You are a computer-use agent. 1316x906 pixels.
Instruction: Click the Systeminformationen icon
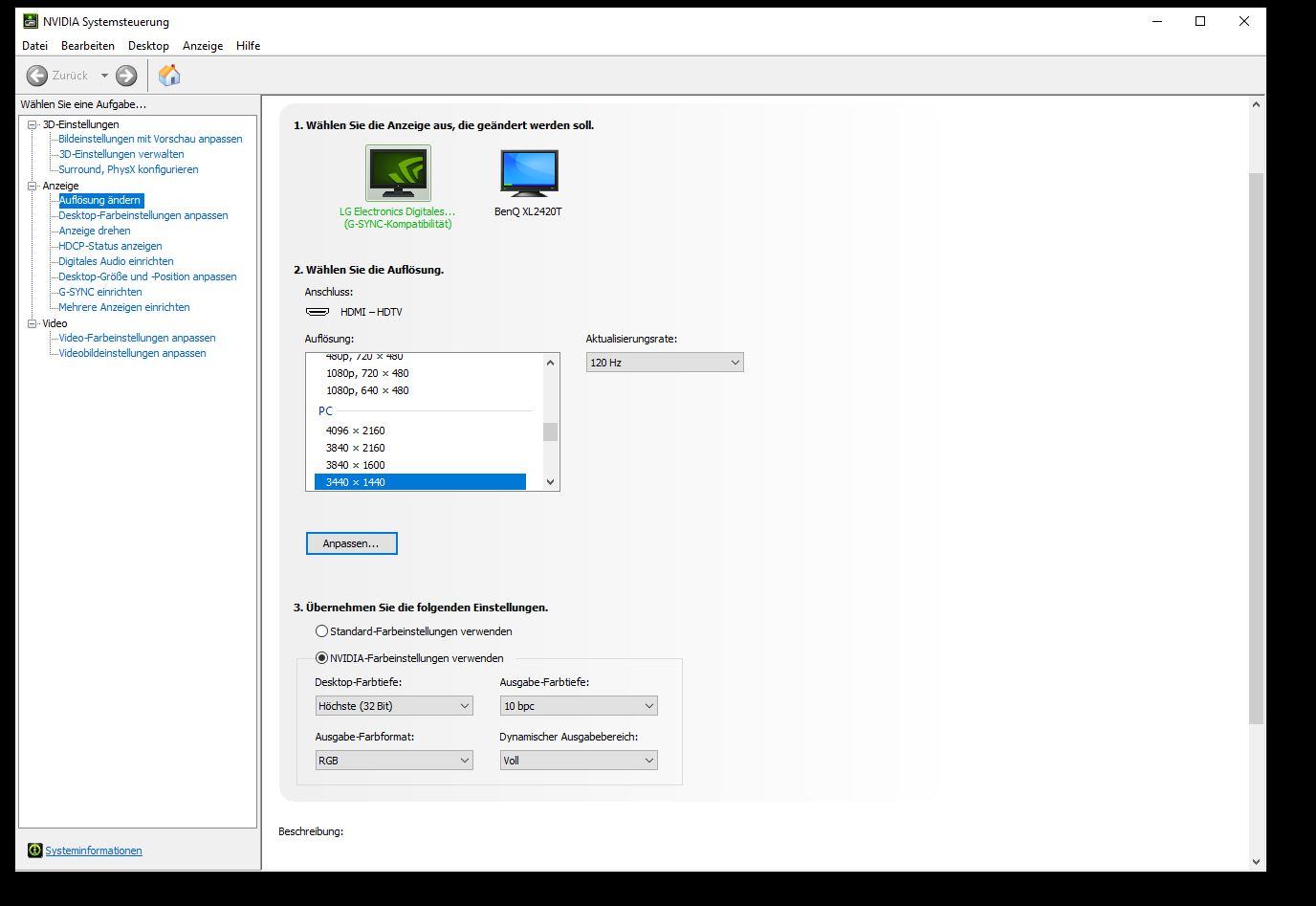click(x=35, y=851)
